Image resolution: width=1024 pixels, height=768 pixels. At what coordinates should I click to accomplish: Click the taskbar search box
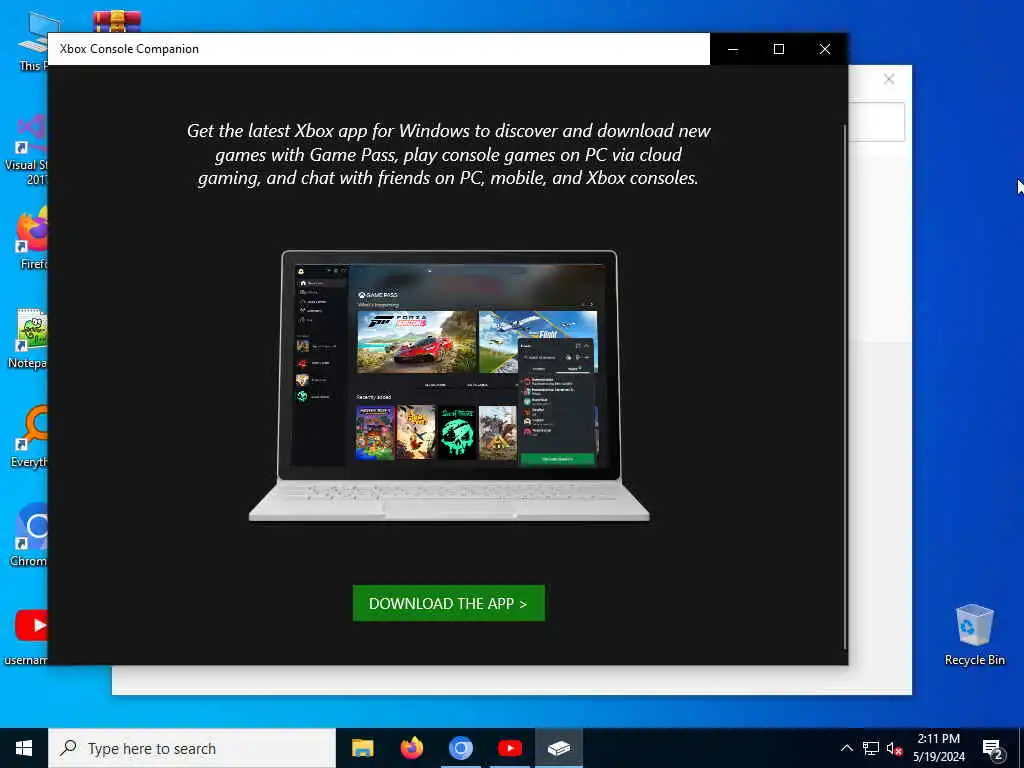[192, 748]
